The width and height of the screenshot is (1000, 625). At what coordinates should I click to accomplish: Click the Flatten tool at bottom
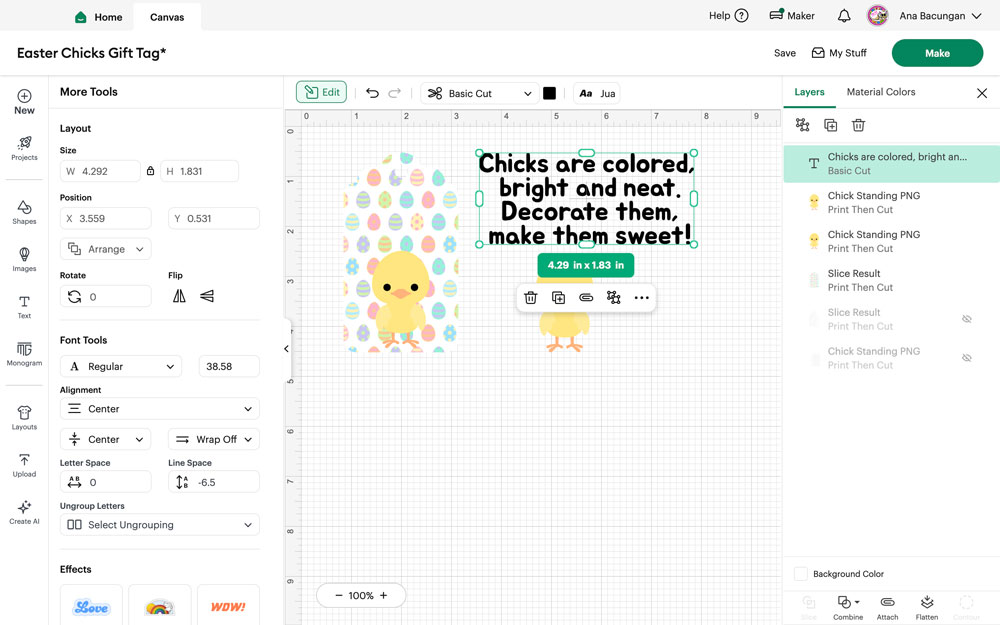pos(927,608)
